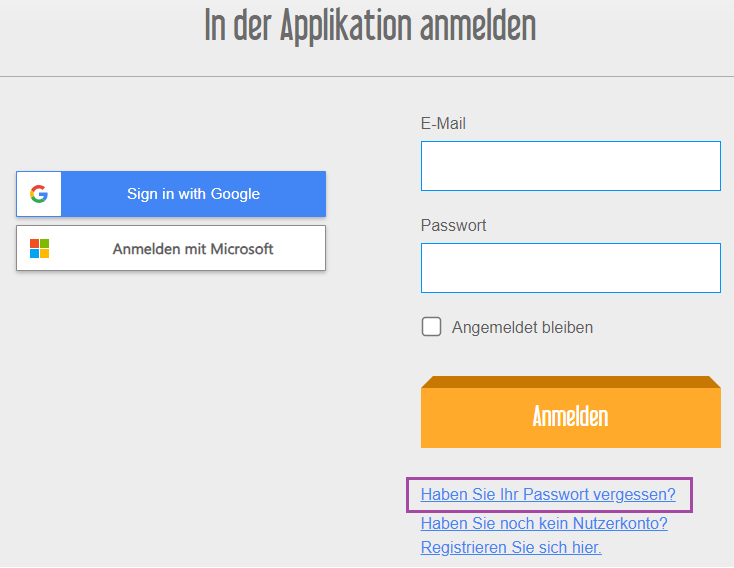Enable the "Angemeldet bleiben" checkbox
Image resolution: width=734 pixels, height=568 pixels.
pyautogui.click(x=431, y=327)
